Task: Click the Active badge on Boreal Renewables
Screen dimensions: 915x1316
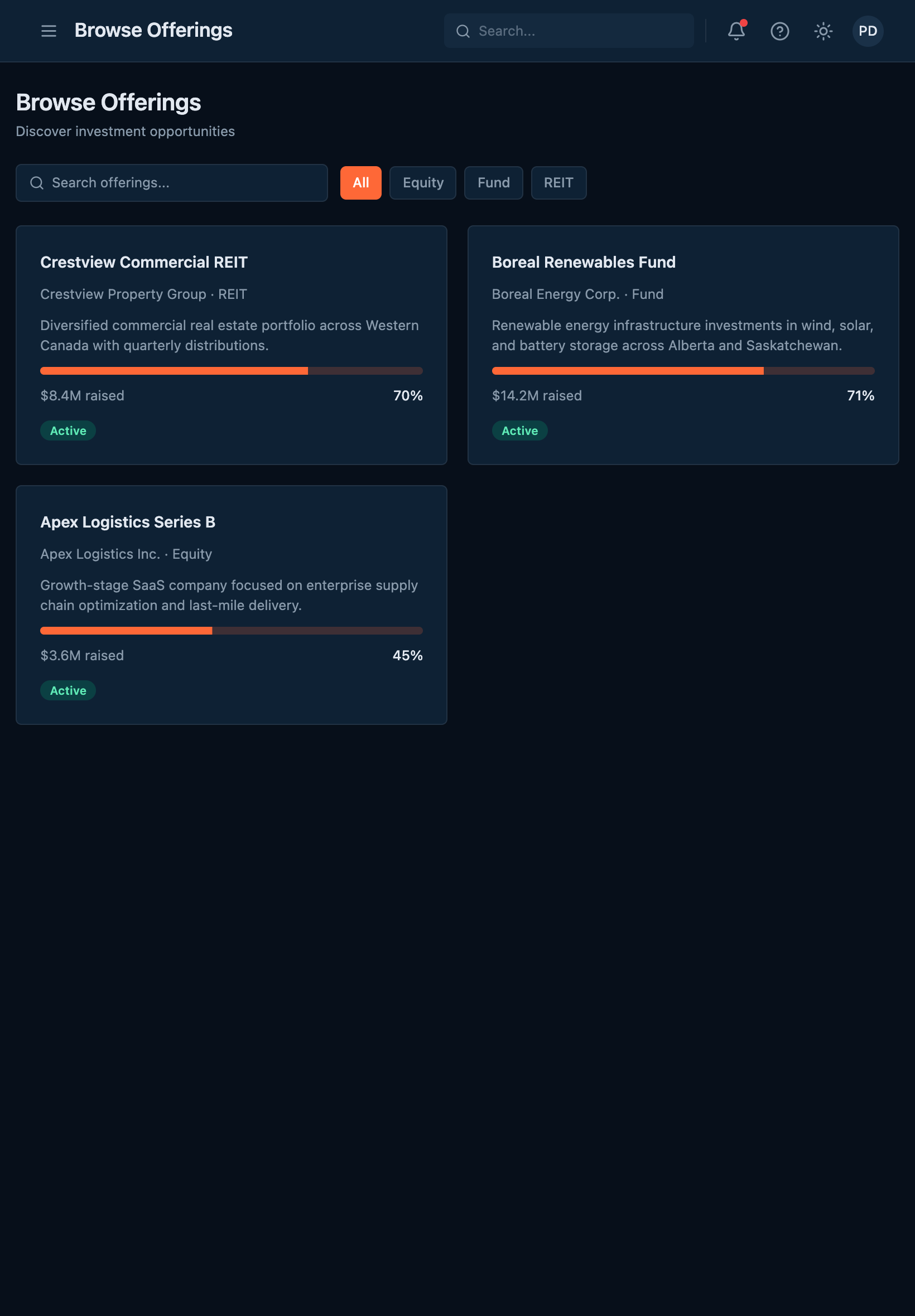Action: tap(519, 431)
